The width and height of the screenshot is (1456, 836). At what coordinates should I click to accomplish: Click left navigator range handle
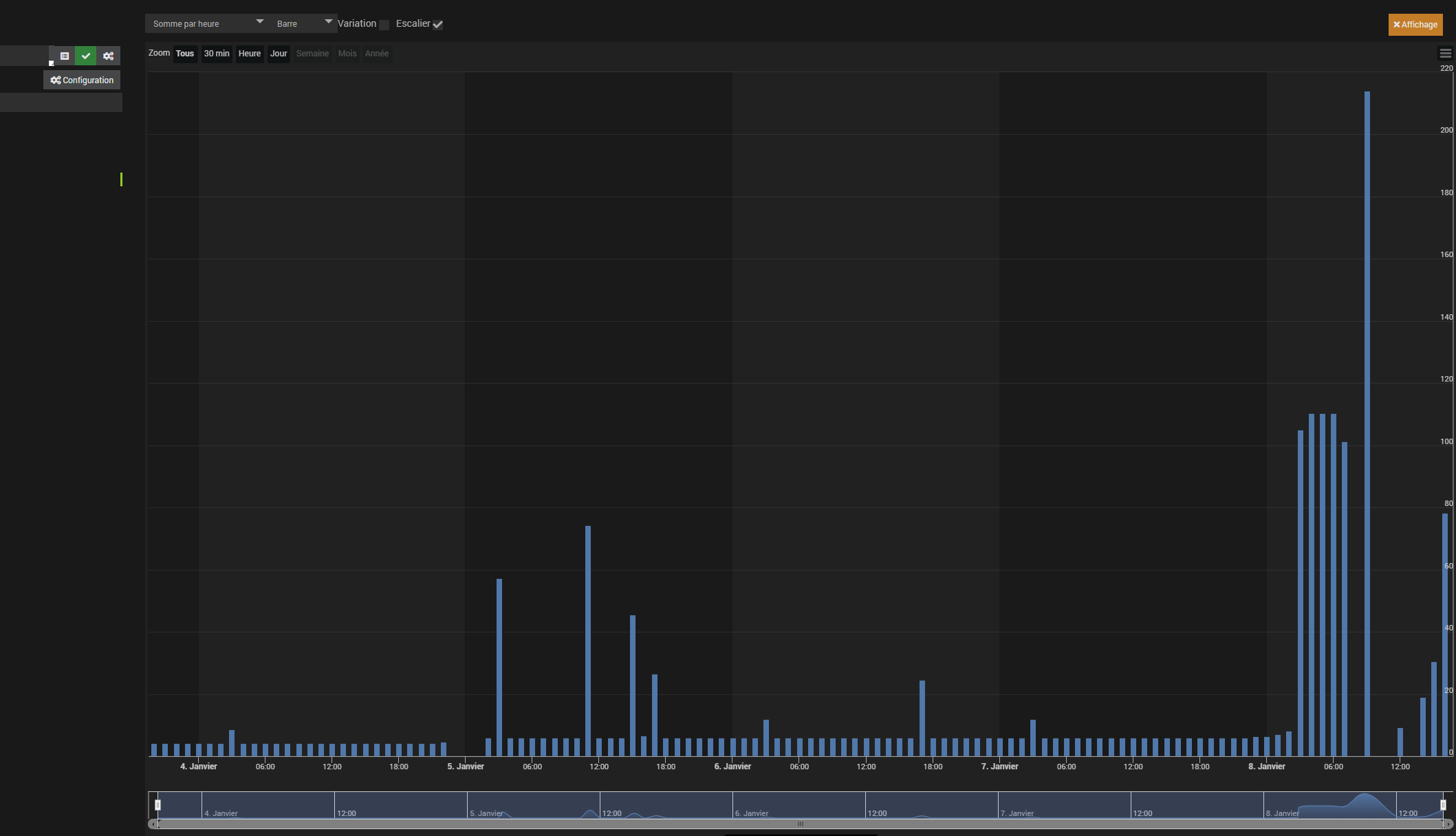coord(157,805)
